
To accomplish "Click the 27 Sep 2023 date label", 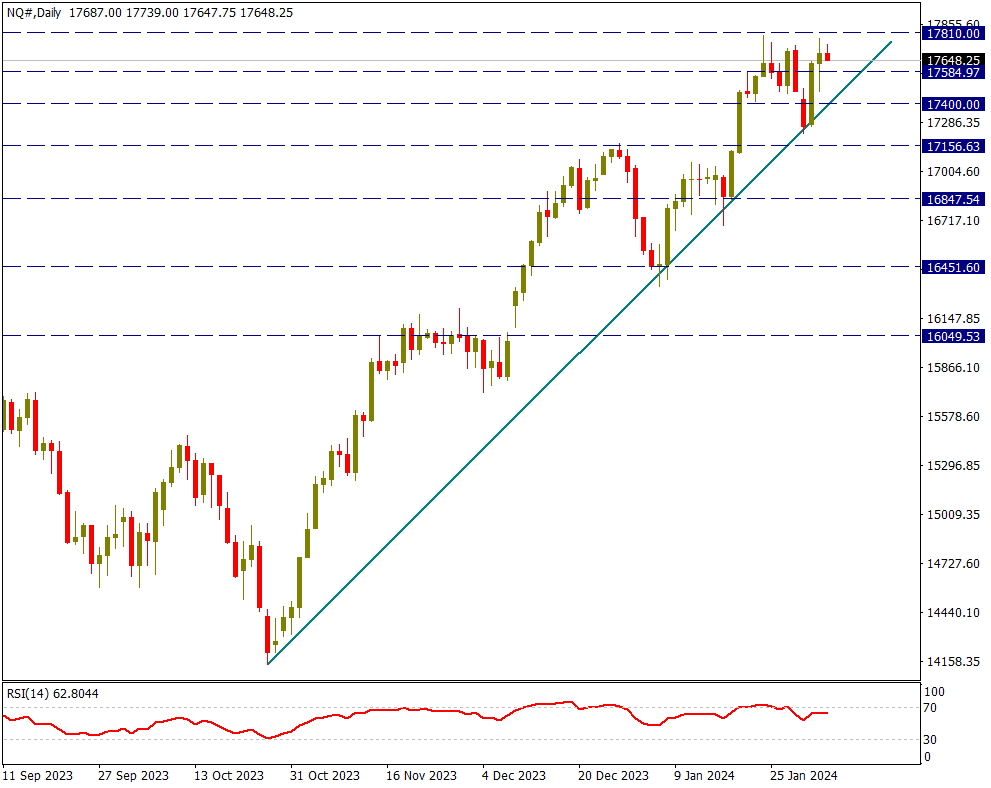I will click(x=133, y=775).
